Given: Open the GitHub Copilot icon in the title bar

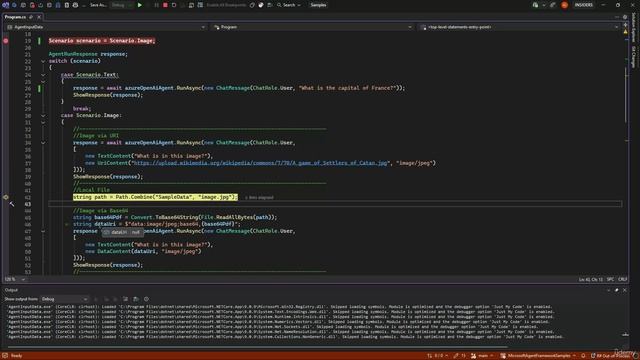Looking at the screenshot, I should point(536,5).
